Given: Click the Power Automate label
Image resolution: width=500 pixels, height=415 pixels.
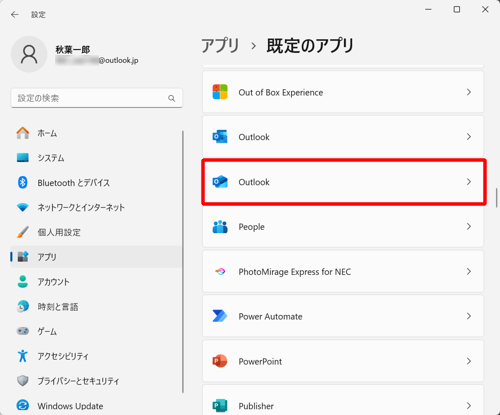Looking at the screenshot, I should coord(270,316).
